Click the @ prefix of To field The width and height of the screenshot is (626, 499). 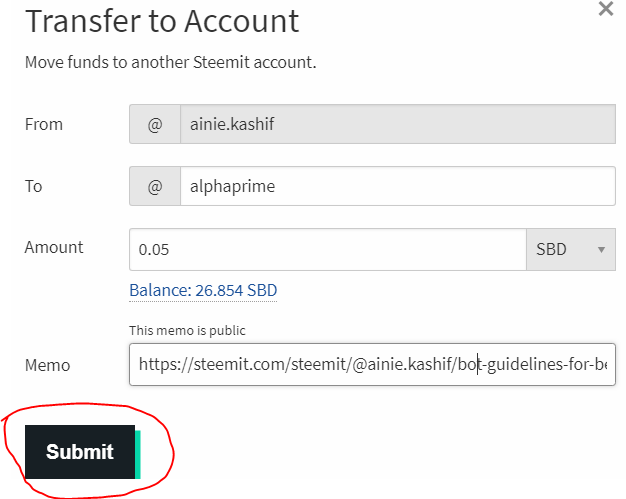pos(155,186)
